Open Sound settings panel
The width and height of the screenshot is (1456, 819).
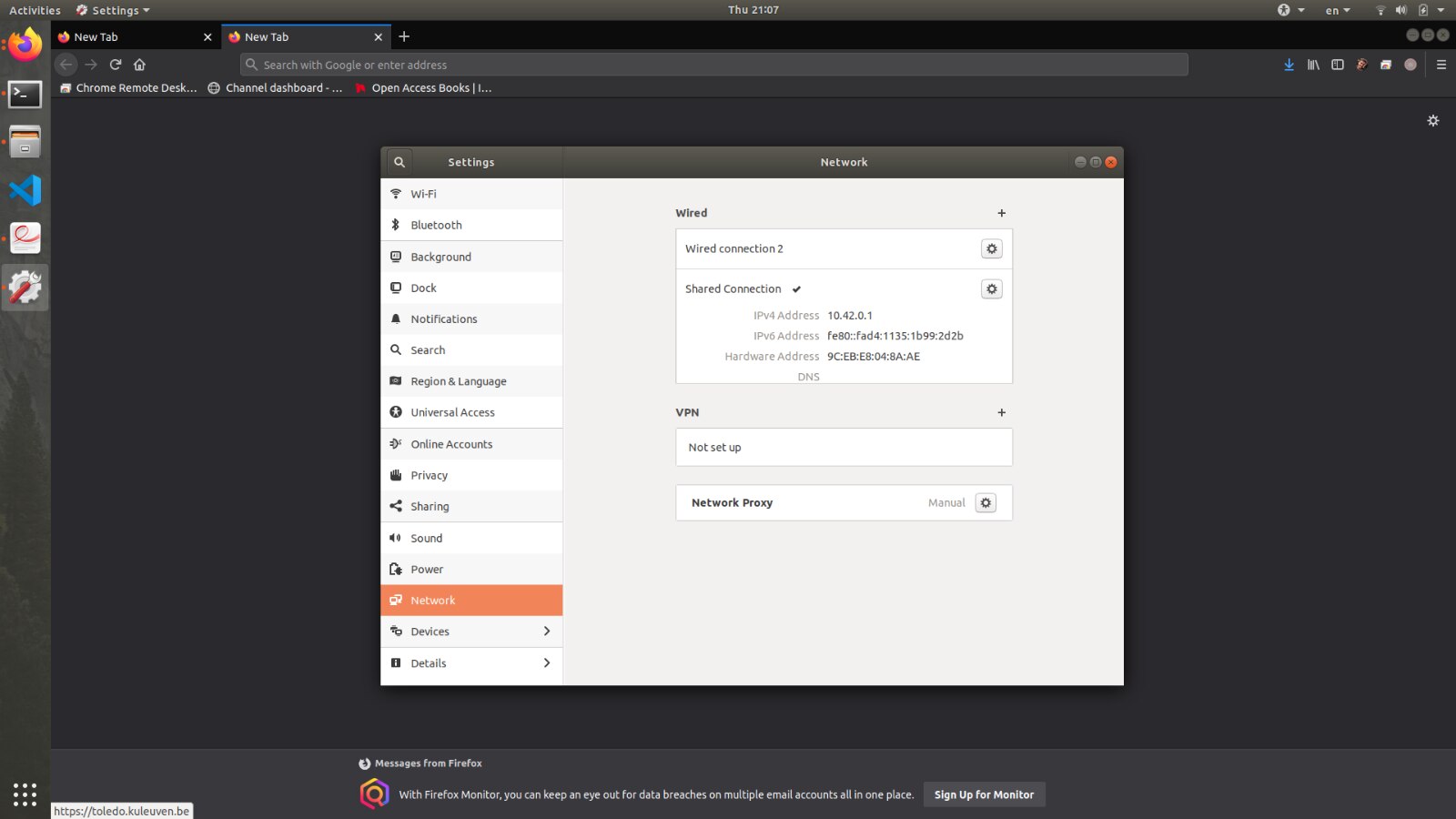click(x=471, y=538)
